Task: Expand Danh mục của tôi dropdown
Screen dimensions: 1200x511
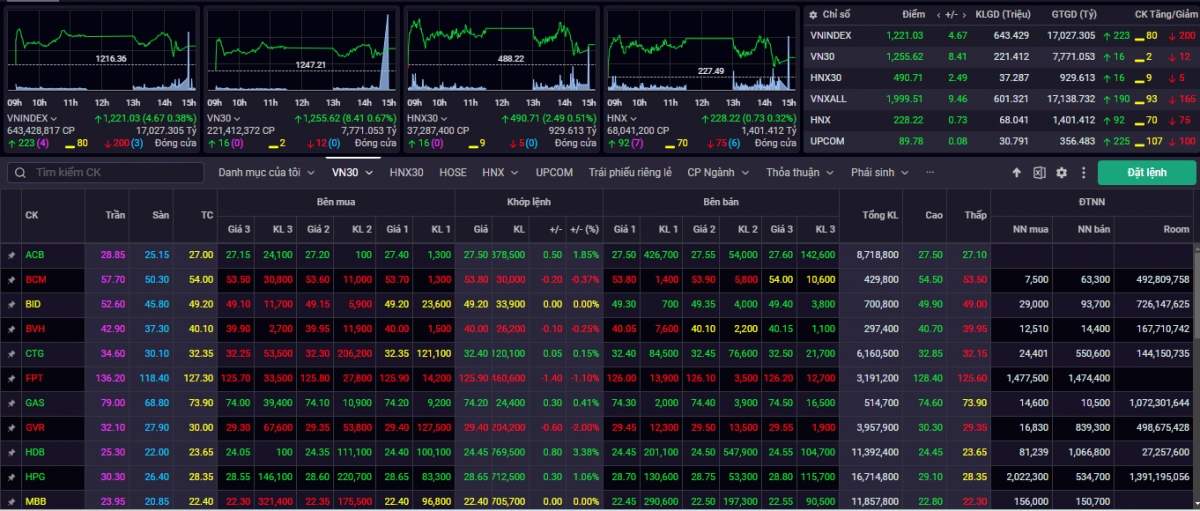Action: [x=267, y=172]
